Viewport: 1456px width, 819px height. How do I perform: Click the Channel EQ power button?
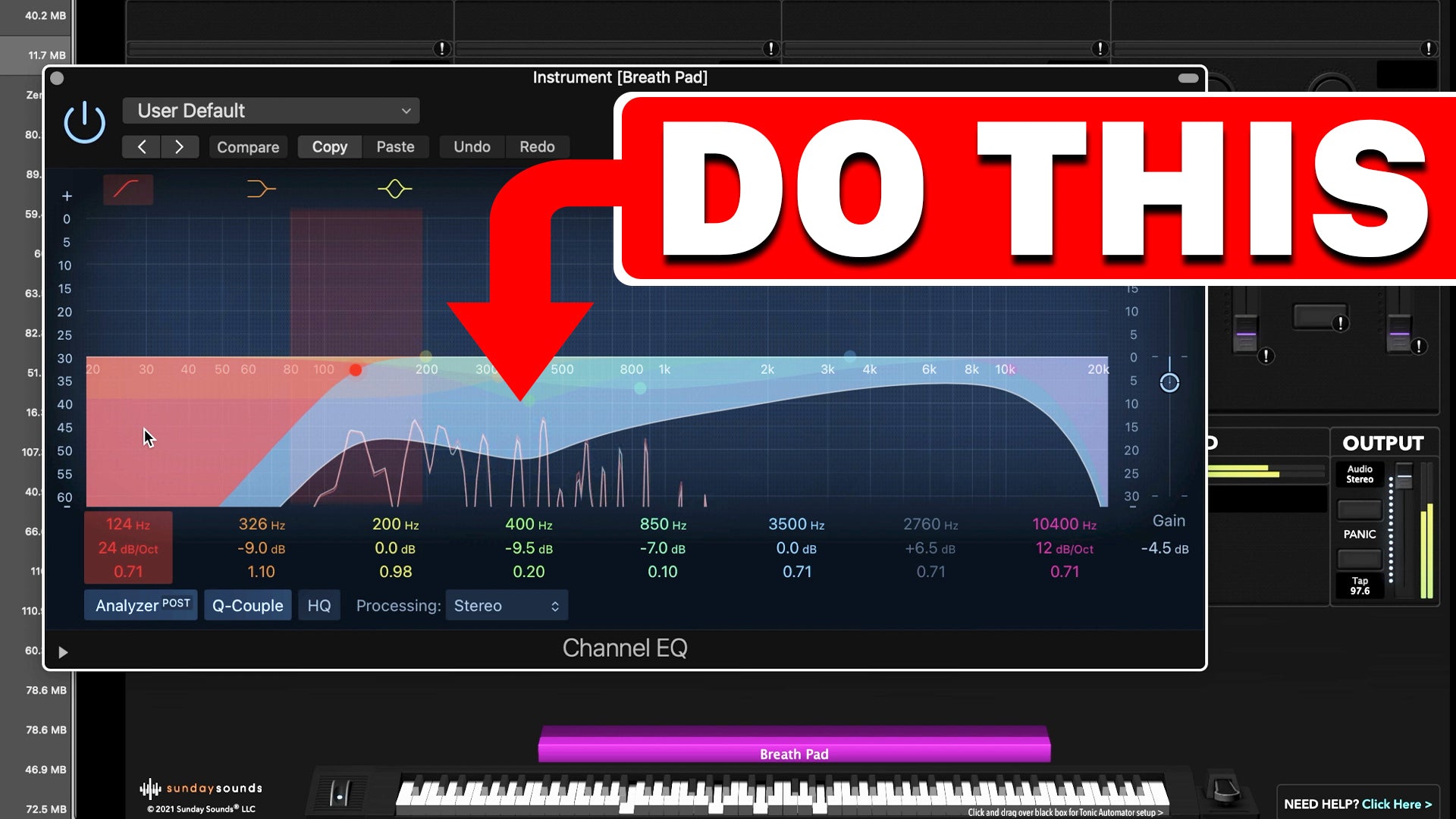pyautogui.click(x=84, y=121)
